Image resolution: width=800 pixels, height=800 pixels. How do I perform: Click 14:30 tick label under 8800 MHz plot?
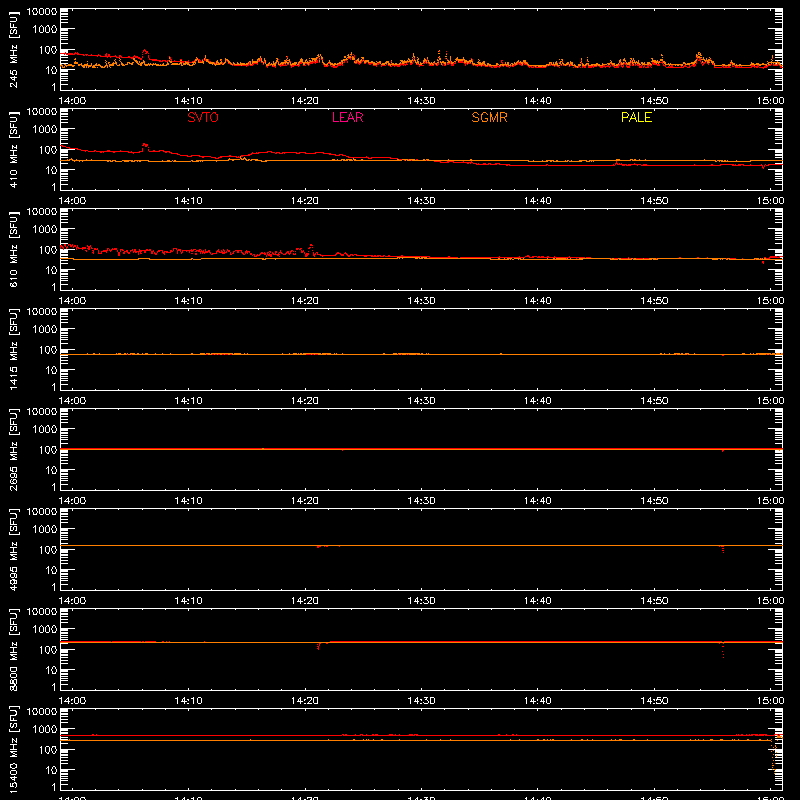(x=421, y=701)
